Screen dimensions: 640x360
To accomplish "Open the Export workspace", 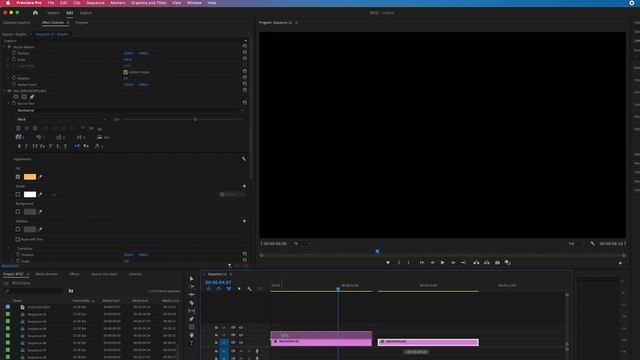I will click(x=86, y=13).
